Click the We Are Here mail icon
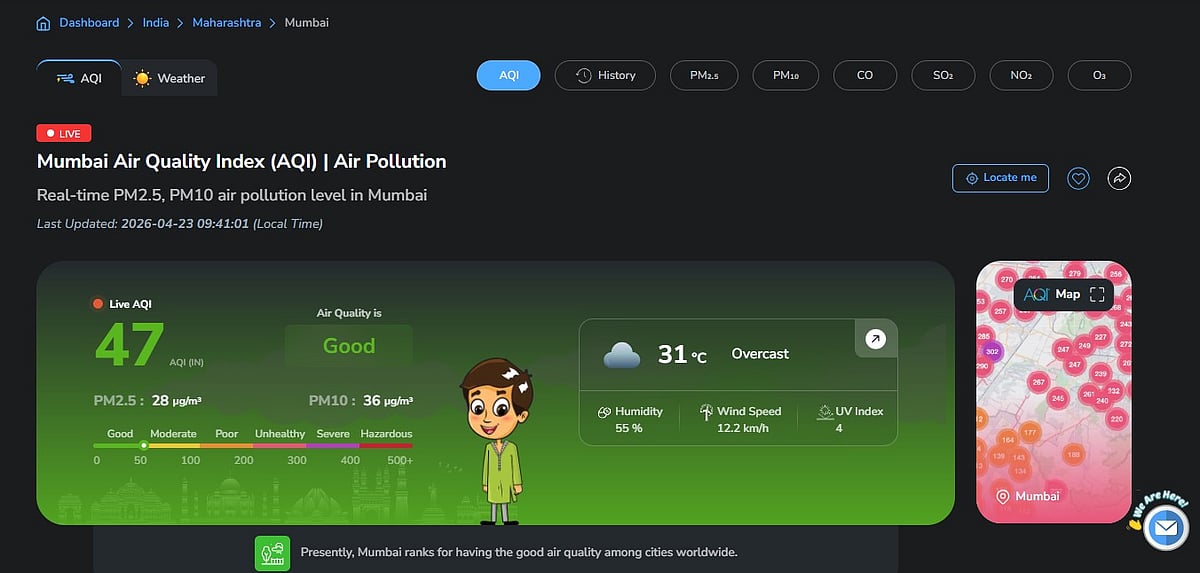 click(x=1164, y=527)
